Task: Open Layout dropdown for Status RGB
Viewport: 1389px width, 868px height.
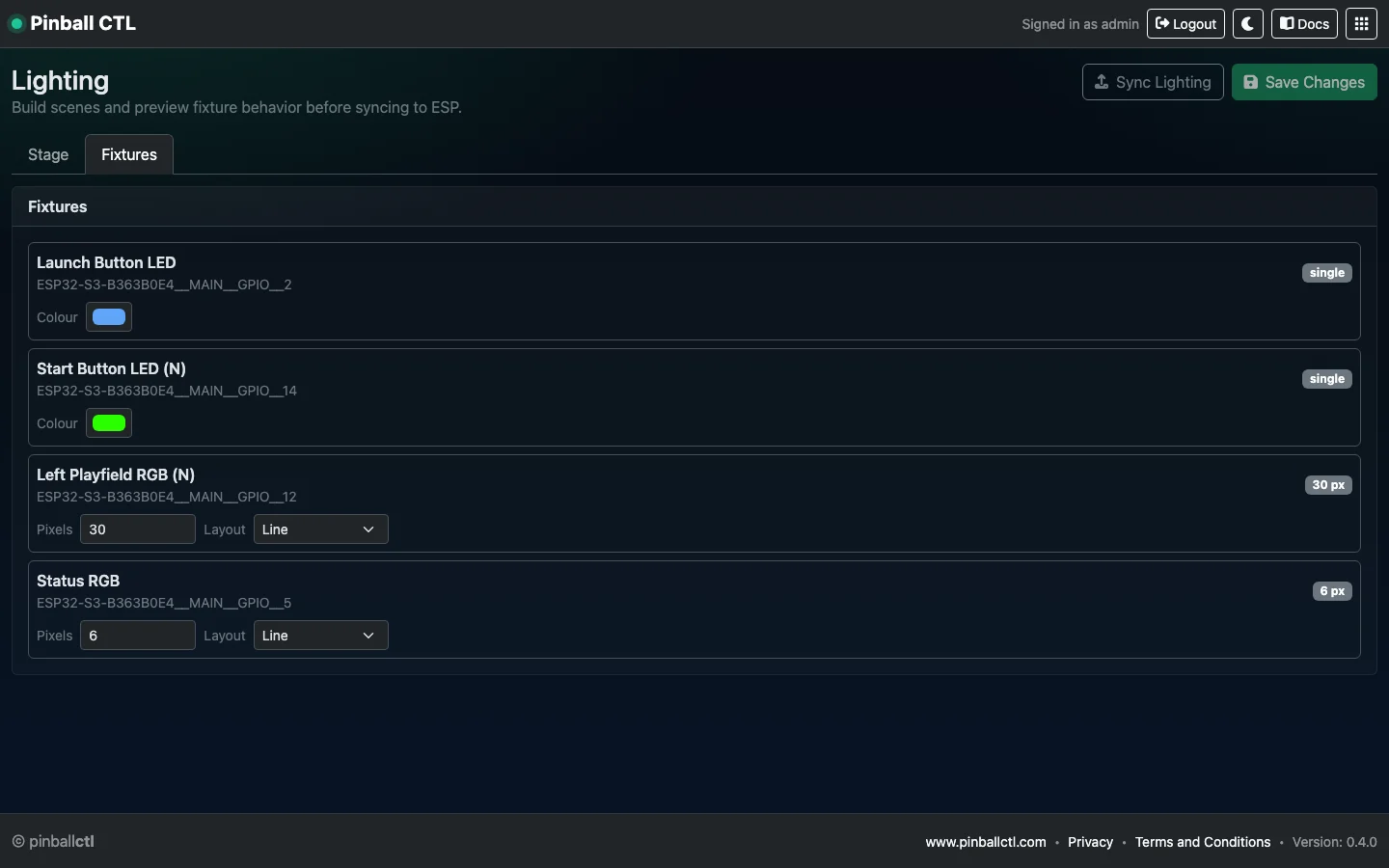Action: click(320, 636)
